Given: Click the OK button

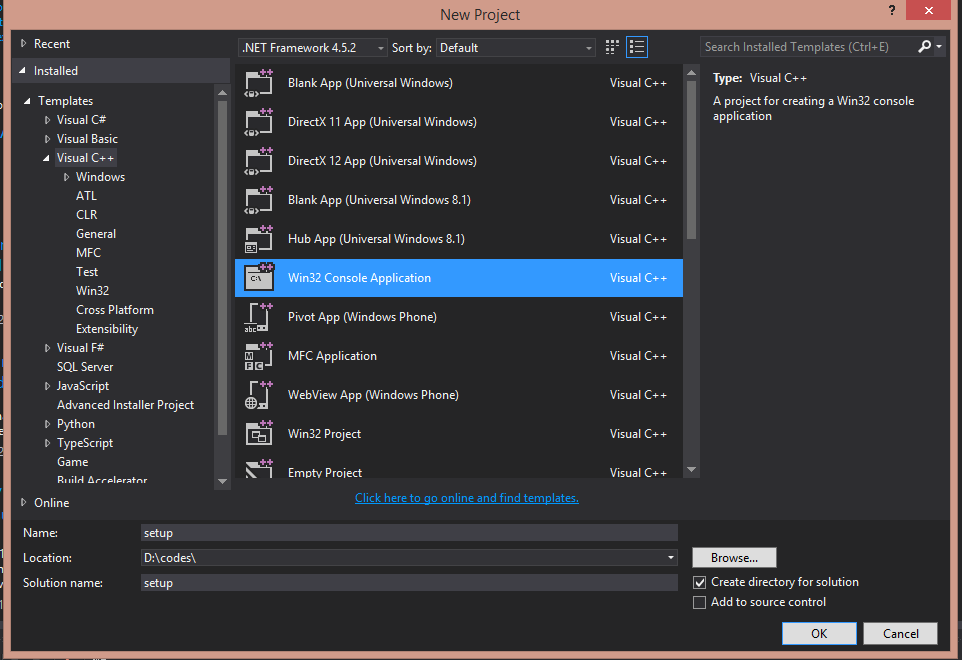Looking at the screenshot, I should [x=819, y=634].
